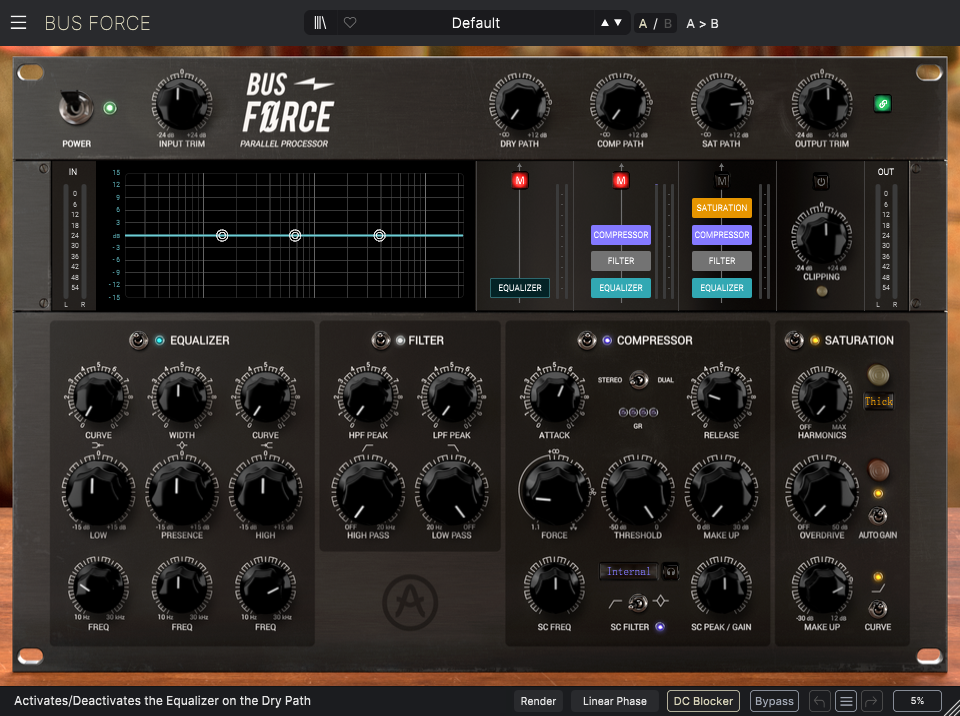960x716 pixels.
Task: Flip the Stereo/Dual compressor switch
Action: pyautogui.click(x=639, y=380)
